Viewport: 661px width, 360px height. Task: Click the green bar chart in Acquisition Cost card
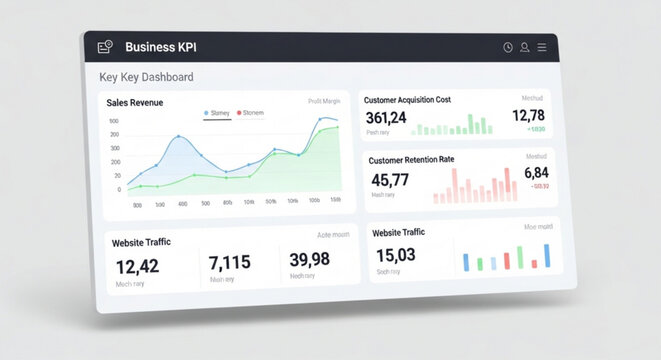[452, 125]
